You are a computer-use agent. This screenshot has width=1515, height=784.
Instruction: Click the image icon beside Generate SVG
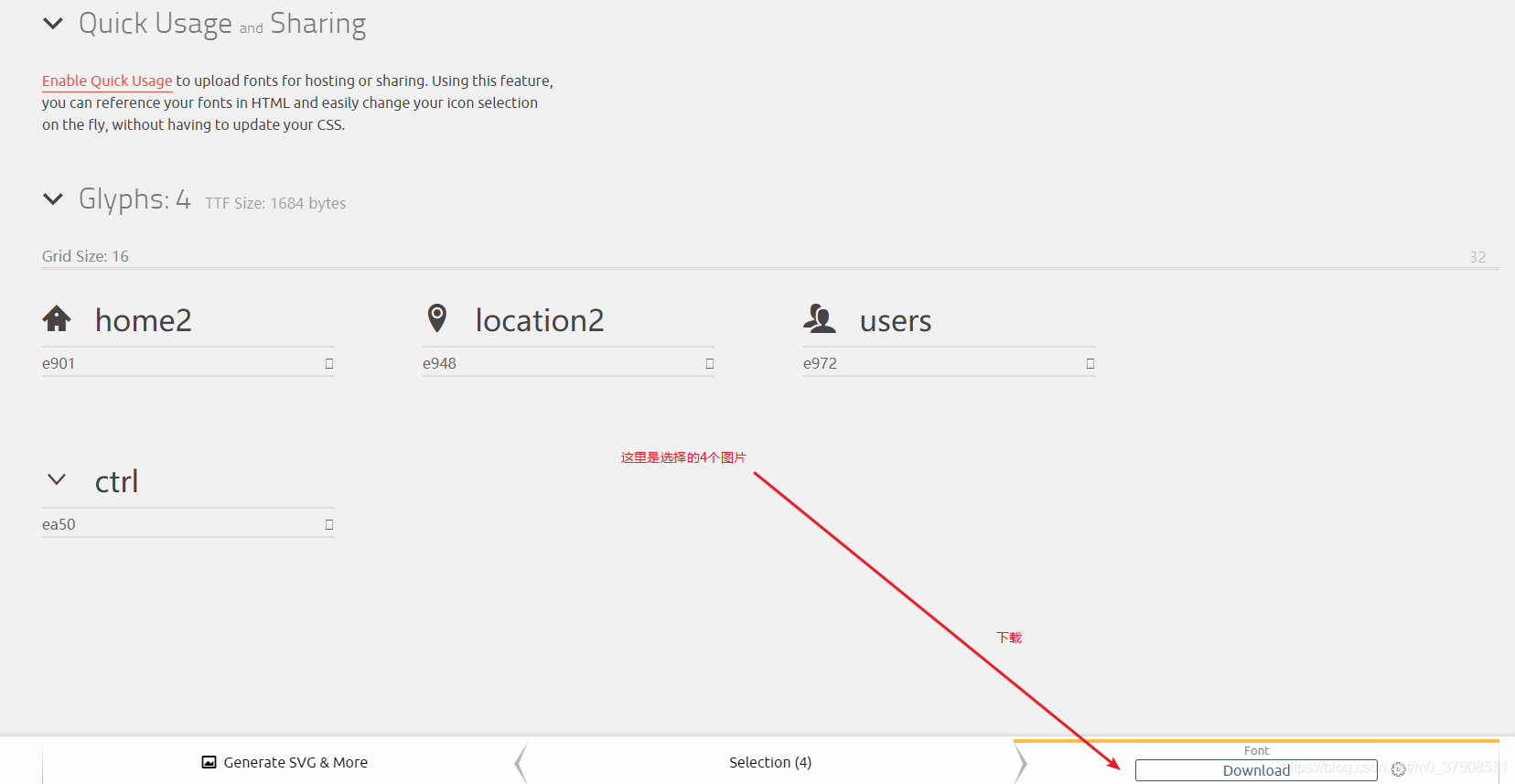coord(210,762)
